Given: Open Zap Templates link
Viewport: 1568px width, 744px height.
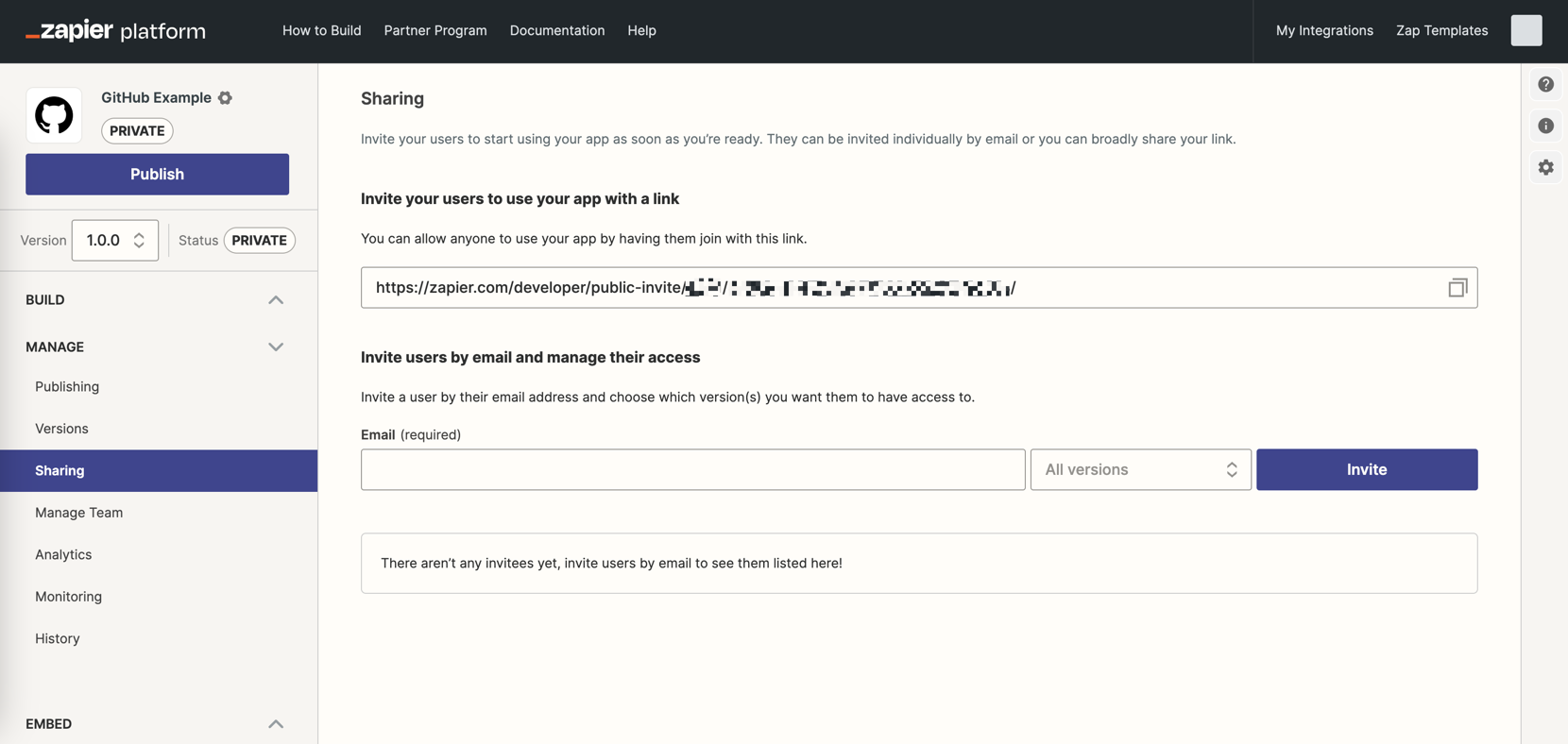Looking at the screenshot, I should (x=1442, y=30).
